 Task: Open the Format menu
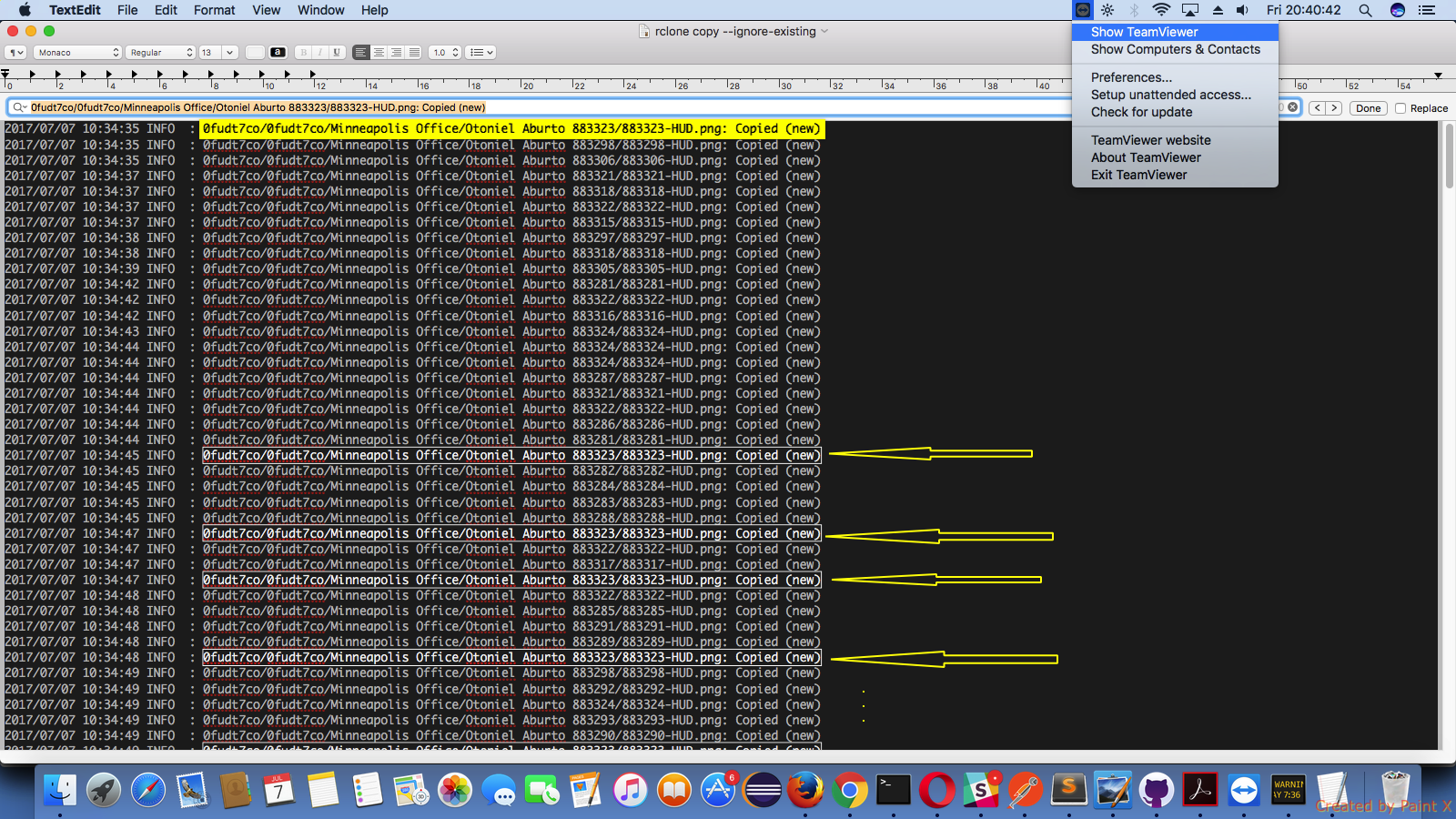[x=215, y=10]
